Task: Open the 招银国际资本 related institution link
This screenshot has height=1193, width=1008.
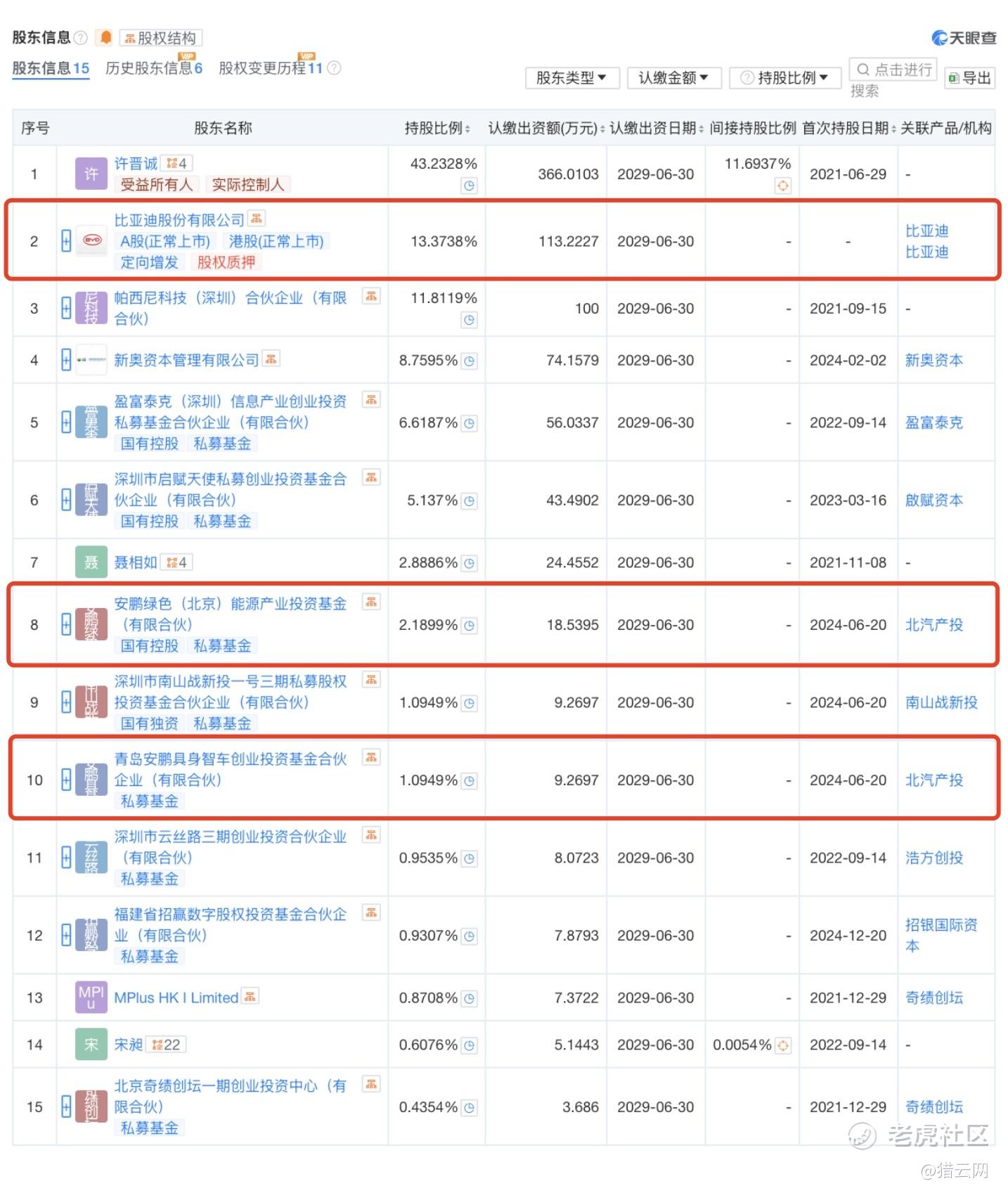Action: click(941, 936)
